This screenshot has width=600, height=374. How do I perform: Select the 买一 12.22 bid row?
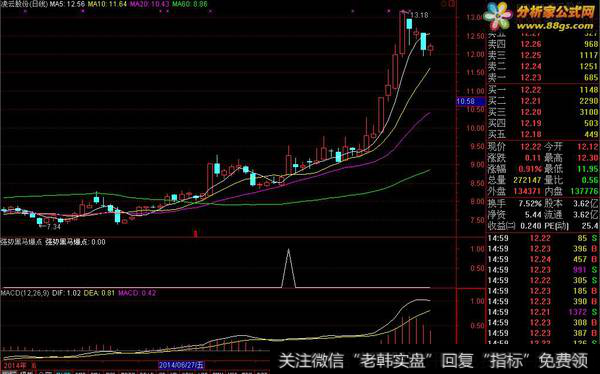click(x=543, y=90)
